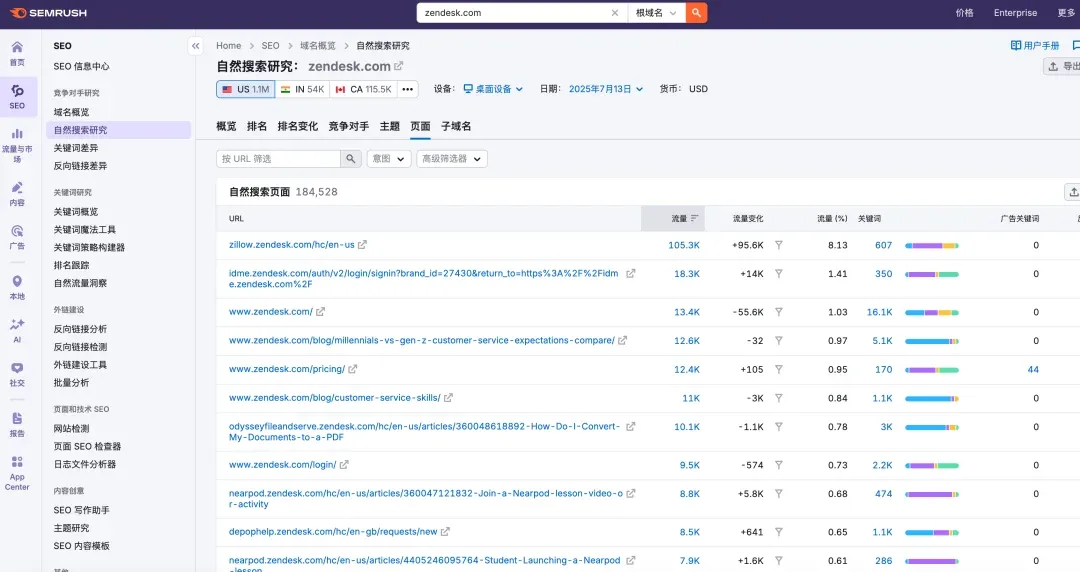Select the US 1.1M database toggle

[x=245, y=89]
